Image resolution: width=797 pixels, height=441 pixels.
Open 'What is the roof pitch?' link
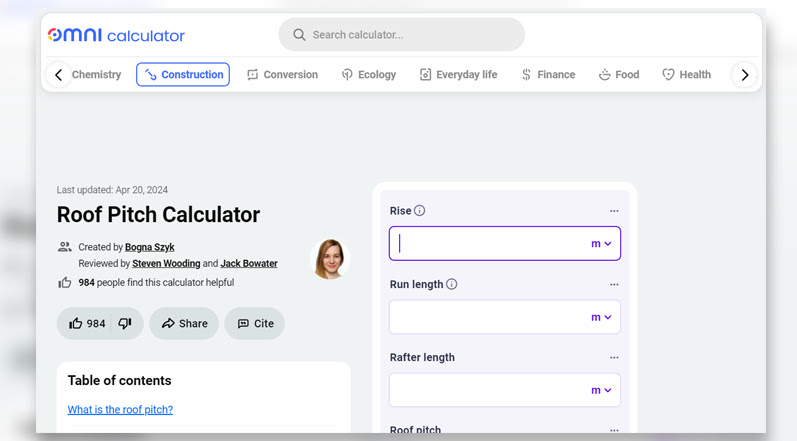tap(120, 409)
